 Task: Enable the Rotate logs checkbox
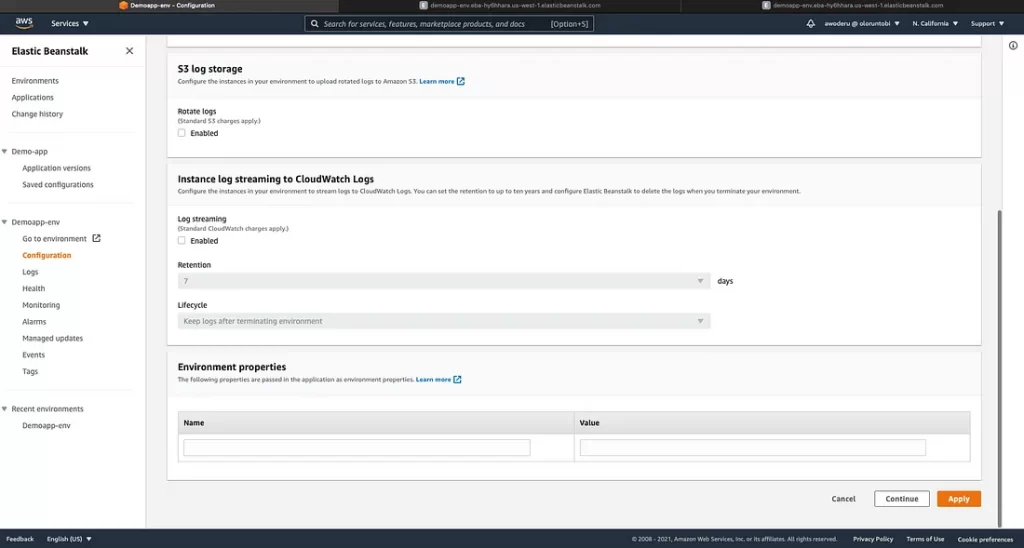(182, 133)
